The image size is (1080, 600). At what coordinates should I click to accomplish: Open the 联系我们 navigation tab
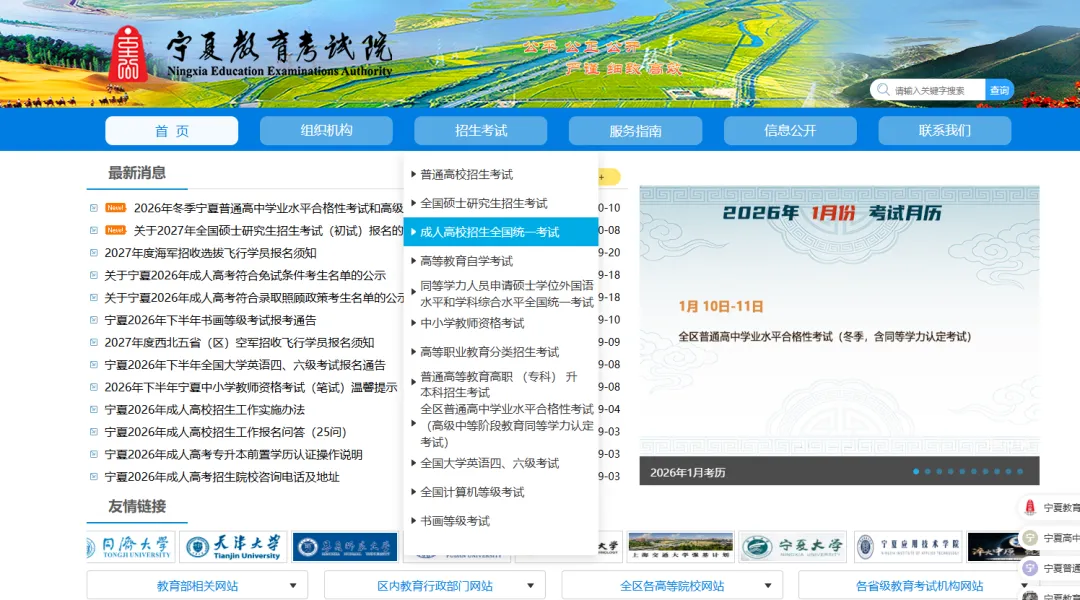[x=945, y=130]
